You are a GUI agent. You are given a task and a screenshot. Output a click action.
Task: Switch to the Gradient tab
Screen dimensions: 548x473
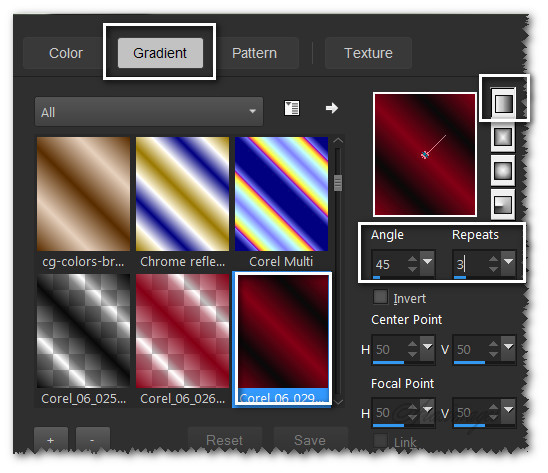pyautogui.click(x=160, y=53)
